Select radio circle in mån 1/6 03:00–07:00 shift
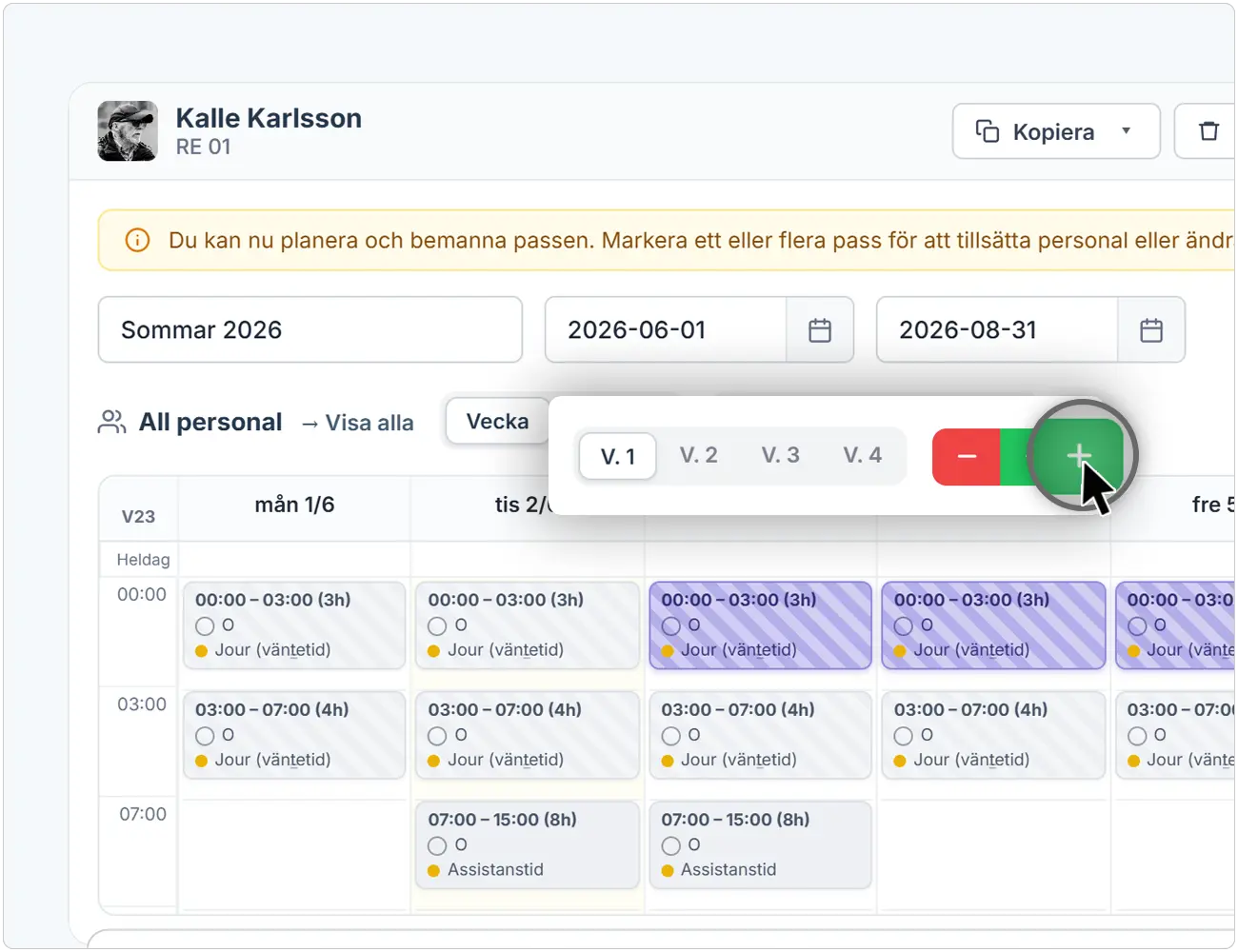The width and height of the screenshot is (1238, 952). [x=205, y=736]
